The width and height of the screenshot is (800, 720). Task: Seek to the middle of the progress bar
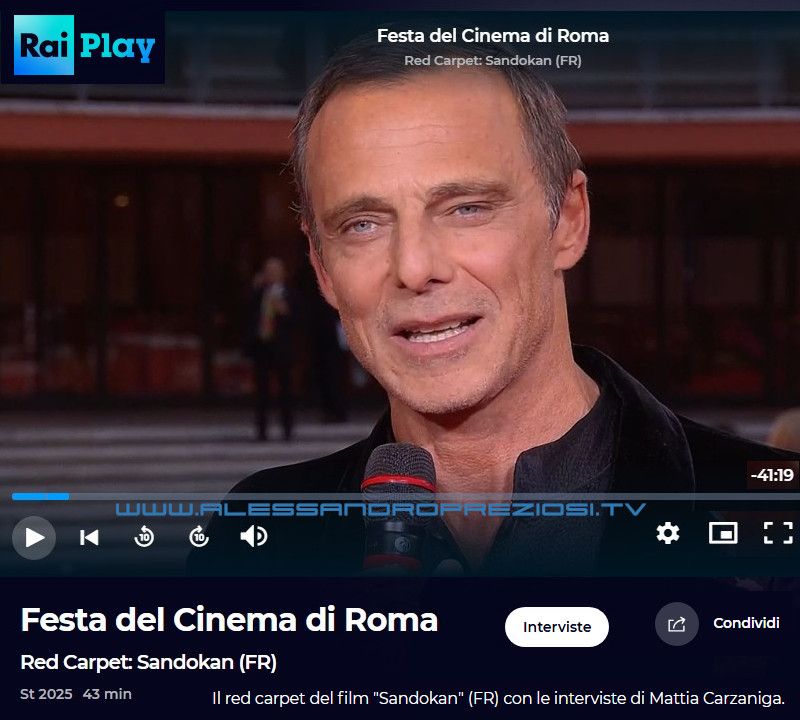(406, 496)
